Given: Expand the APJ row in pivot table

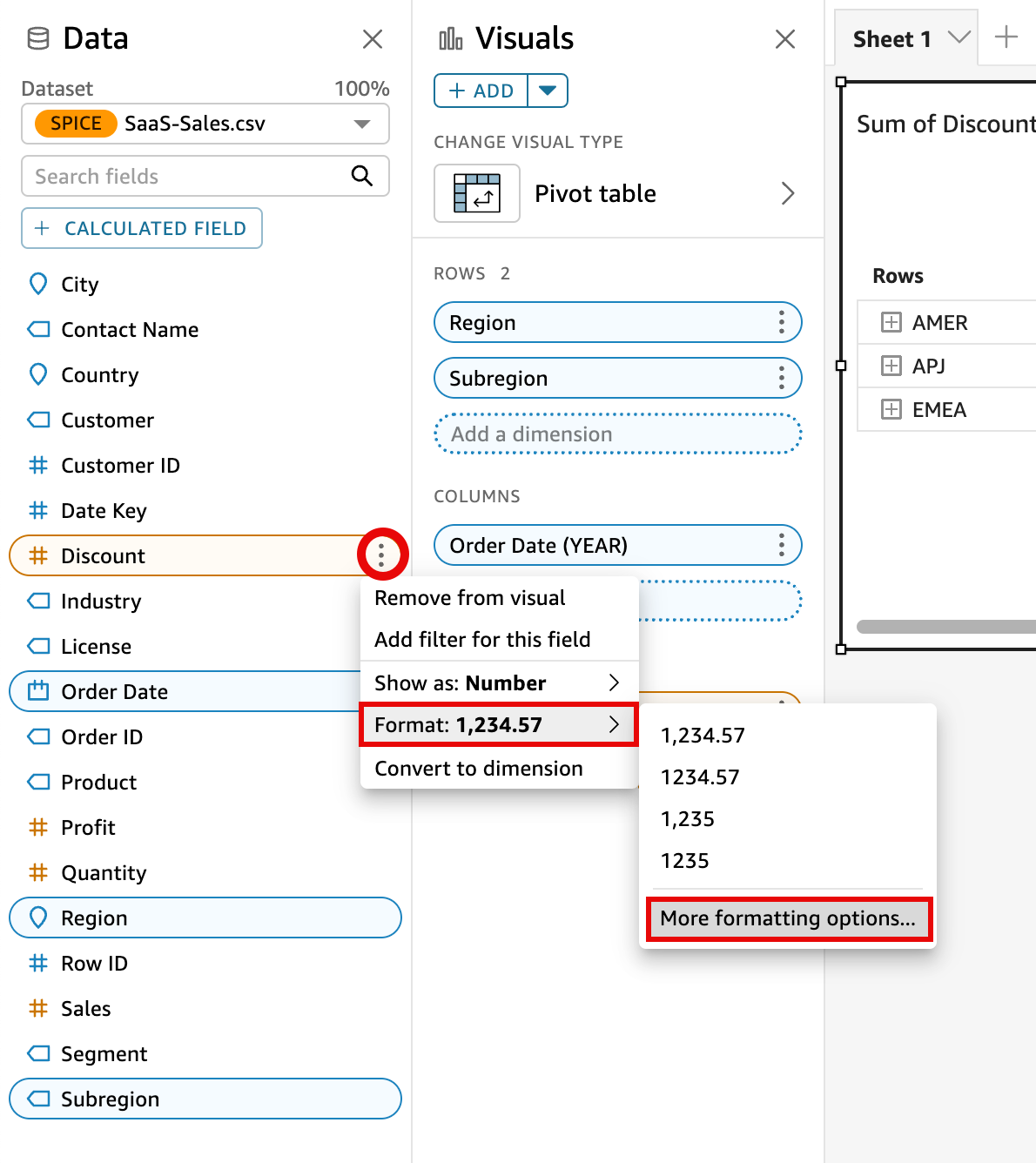Looking at the screenshot, I should coord(891,366).
